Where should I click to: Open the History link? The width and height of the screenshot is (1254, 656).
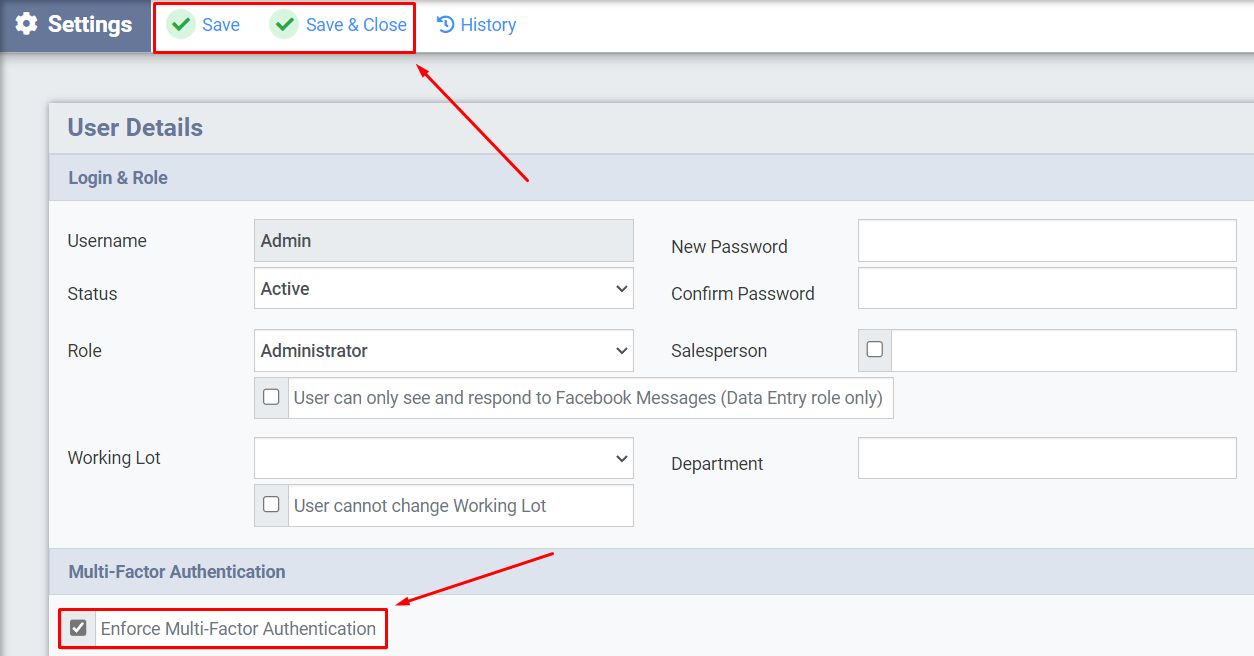(488, 25)
